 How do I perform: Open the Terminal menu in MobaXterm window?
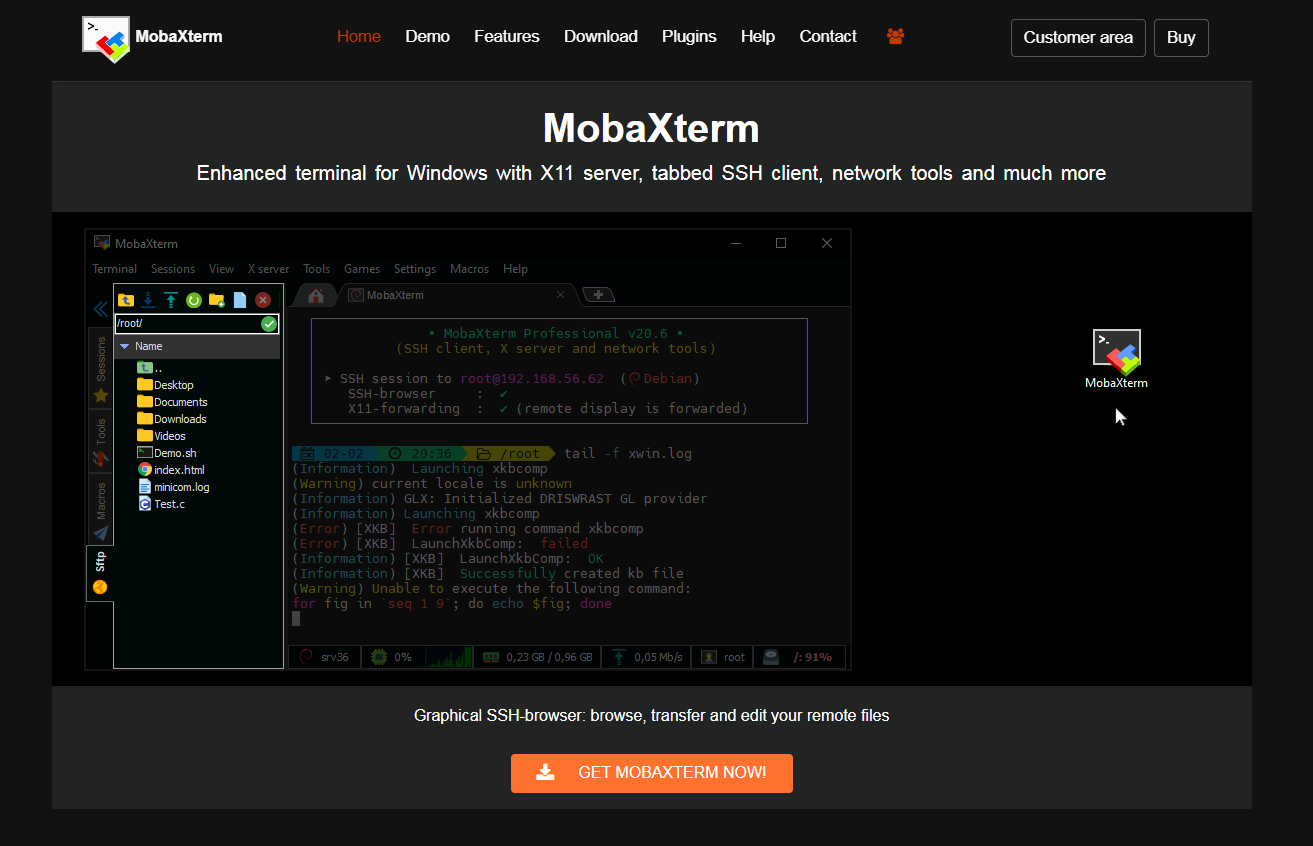coord(115,269)
